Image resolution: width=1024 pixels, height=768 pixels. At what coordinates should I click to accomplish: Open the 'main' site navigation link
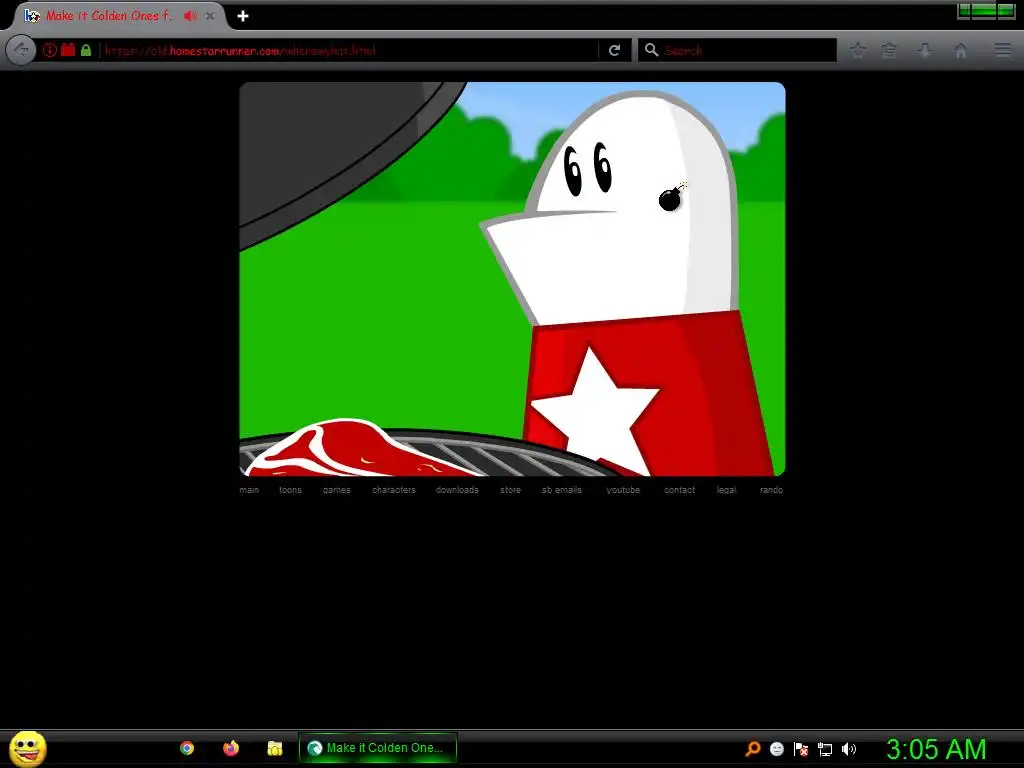(249, 490)
